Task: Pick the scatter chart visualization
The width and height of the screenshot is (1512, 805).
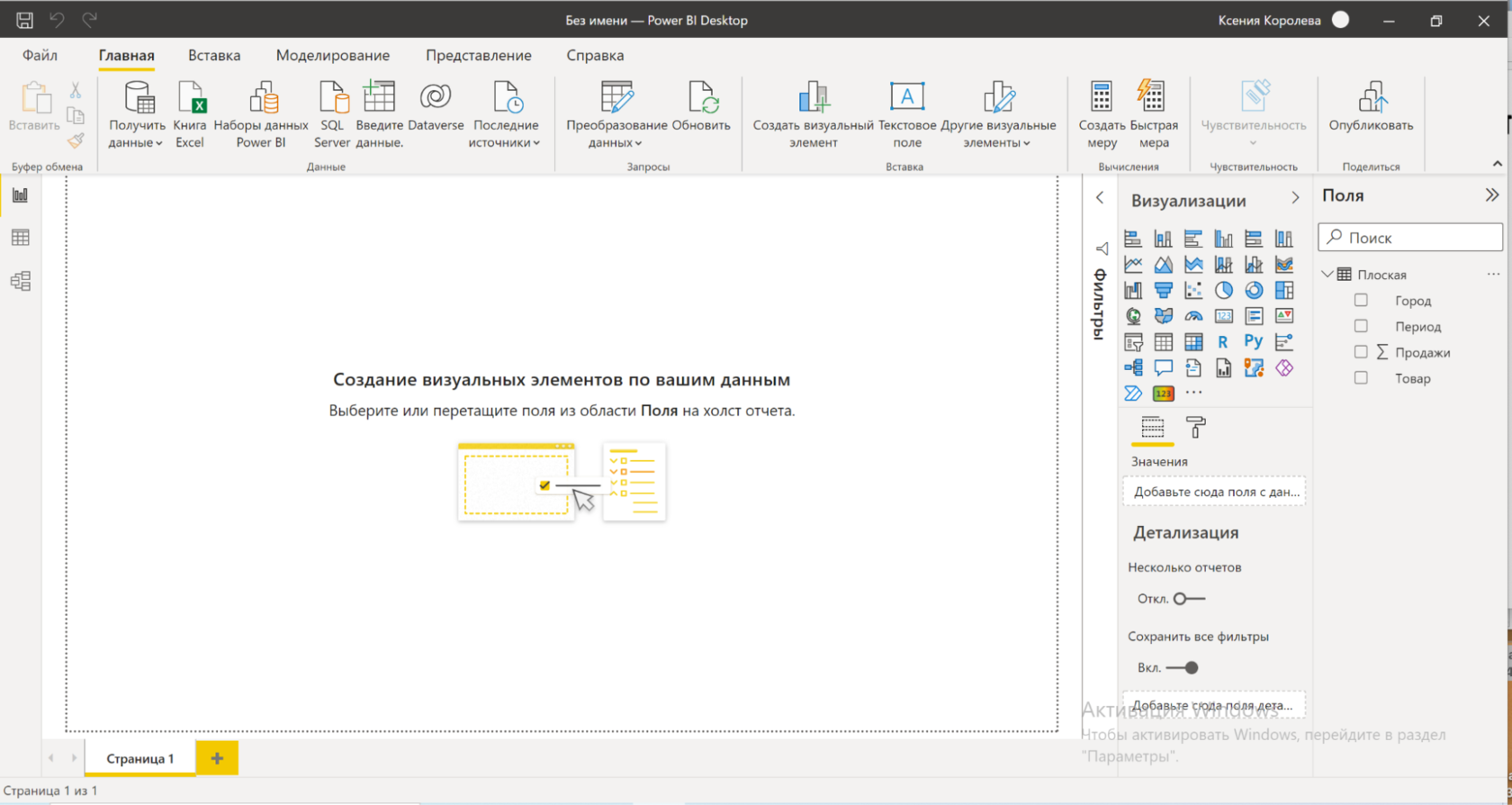Action: coord(1193,290)
